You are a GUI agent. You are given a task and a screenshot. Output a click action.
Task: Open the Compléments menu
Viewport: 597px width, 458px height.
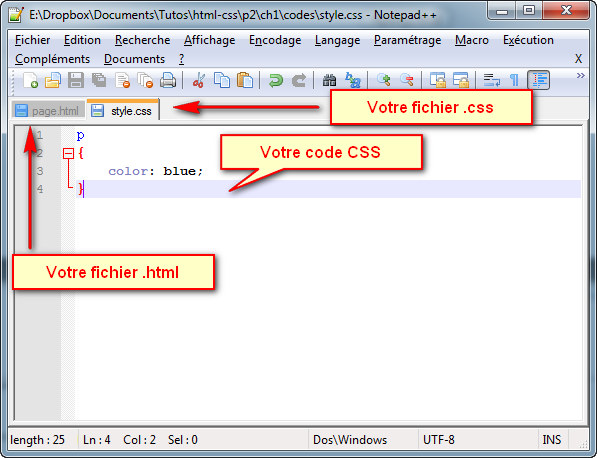53,59
